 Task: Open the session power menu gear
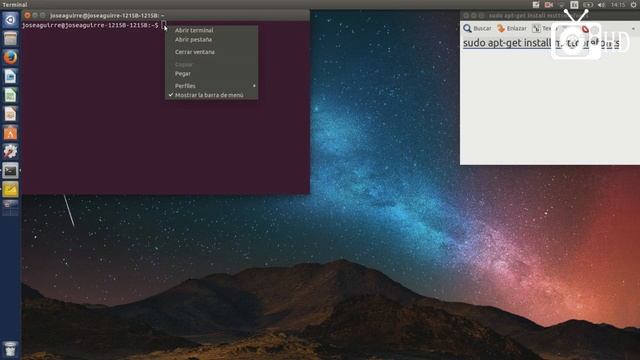coord(633,5)
